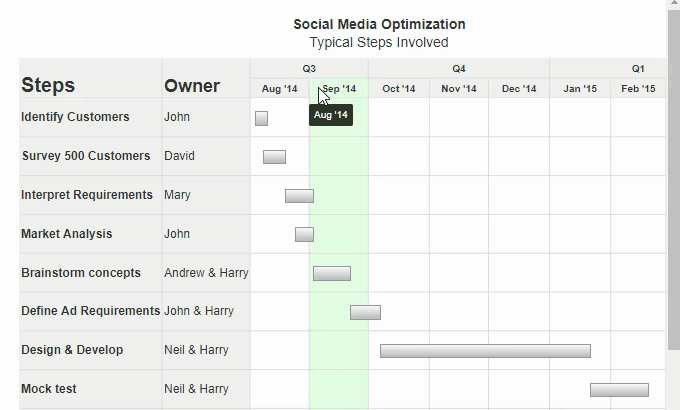This screenshot has width=680, height=410.
Task: Click the Steps column heading
Action: 48,85
